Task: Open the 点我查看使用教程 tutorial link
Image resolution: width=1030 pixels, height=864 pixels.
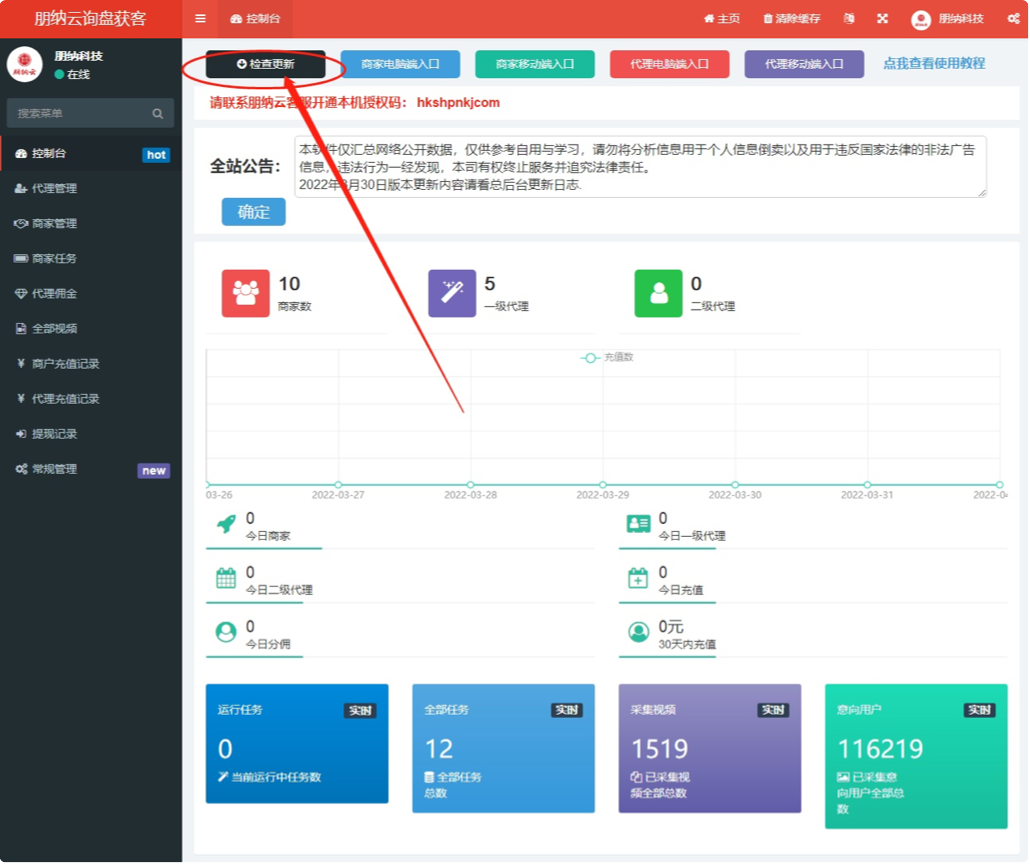Action: [x=933, y=63]
